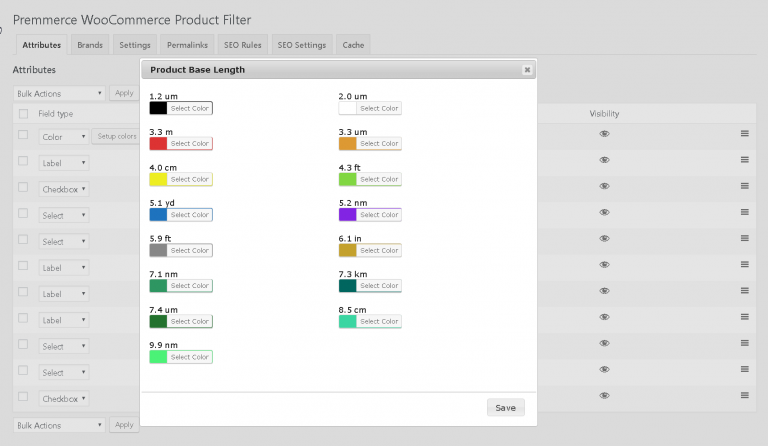768x446 pixels.
Task: Click the black color swatch for 1.2 um
Action: click(x=158, y=108)
